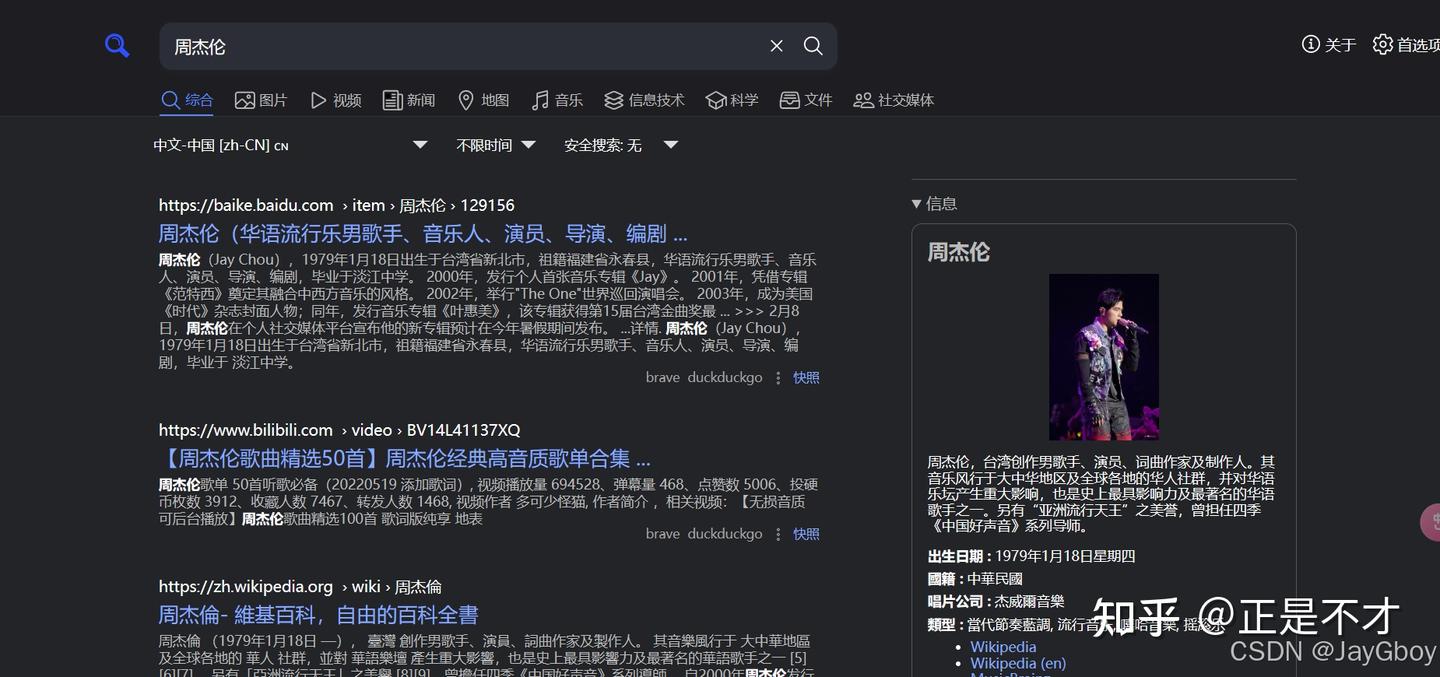
Task: Switch to the 音乐 music tab
Action: pos(557,100)
